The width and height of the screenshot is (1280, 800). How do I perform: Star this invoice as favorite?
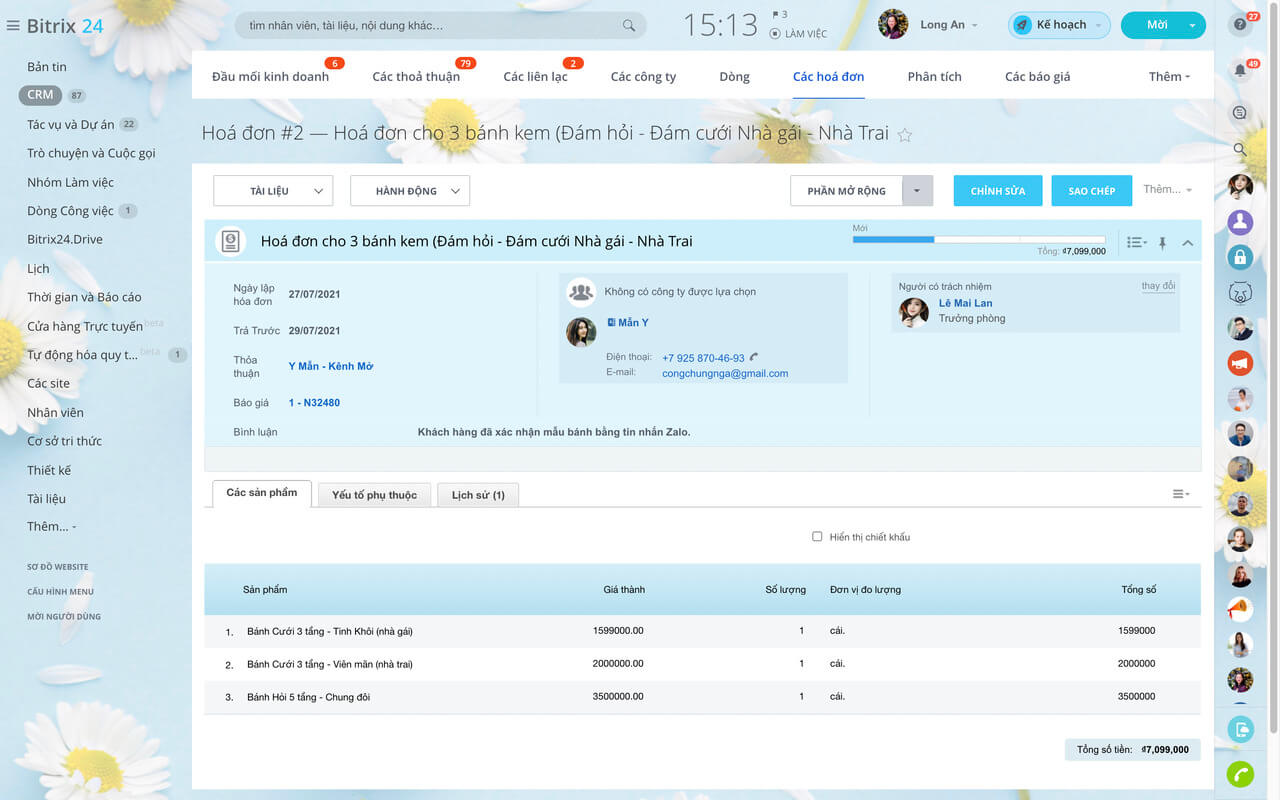click(x=905, y=135)
